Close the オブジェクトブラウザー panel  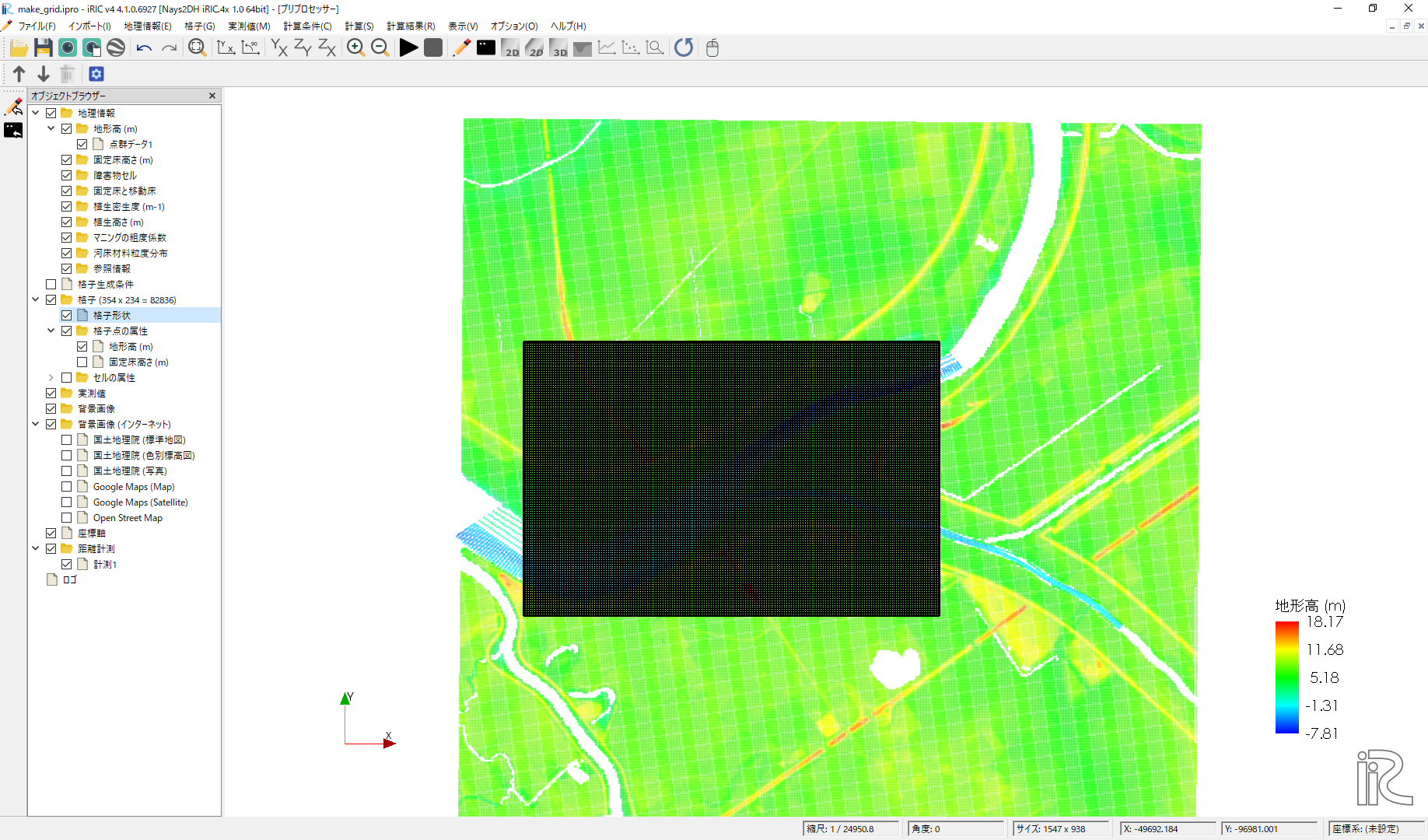tap(212, 96)
